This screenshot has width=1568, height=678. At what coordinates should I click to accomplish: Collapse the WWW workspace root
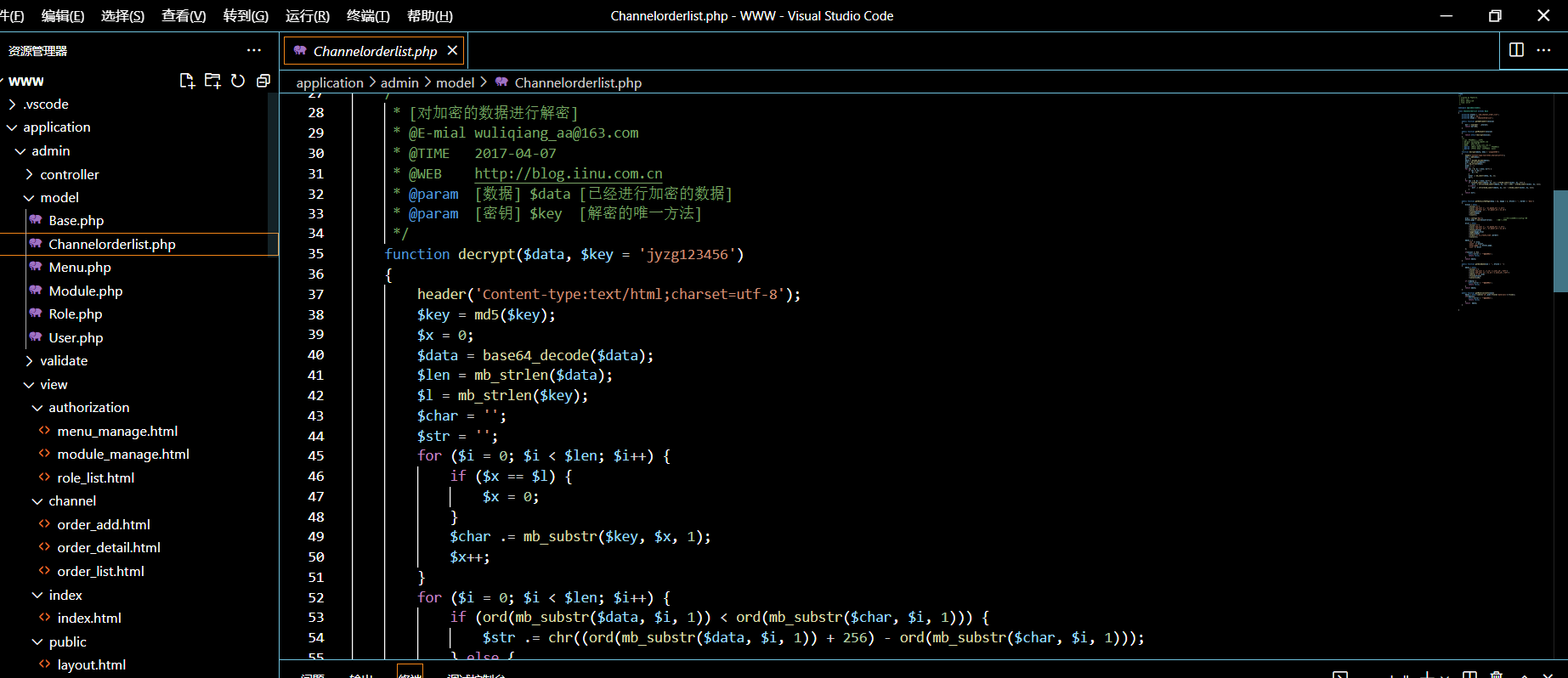(x=26, y=81)
